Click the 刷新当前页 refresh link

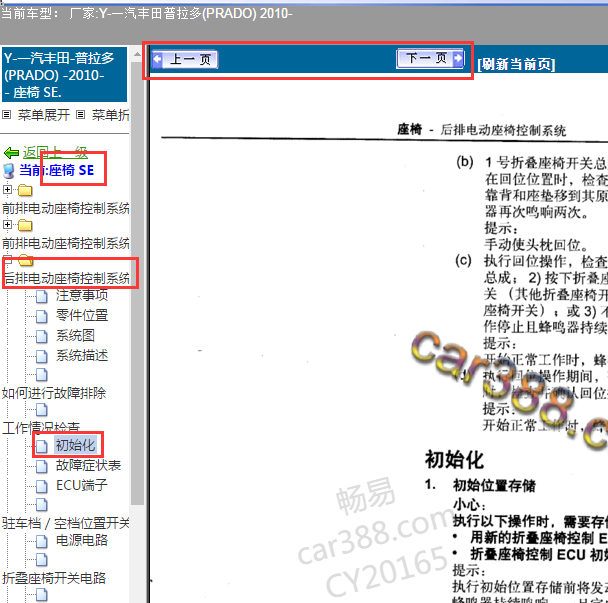516,64
